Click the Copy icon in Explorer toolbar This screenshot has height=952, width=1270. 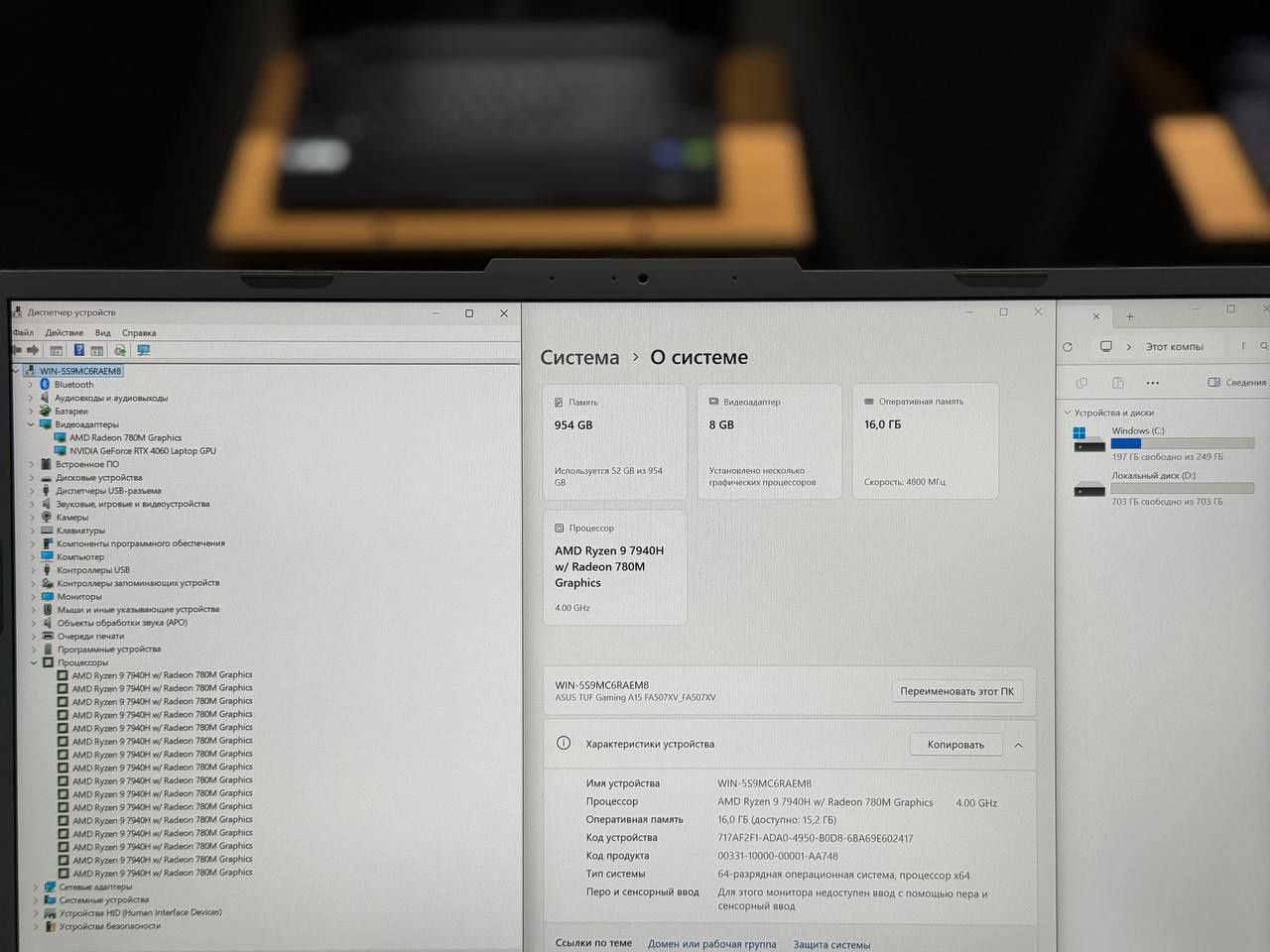(1081, 382)
